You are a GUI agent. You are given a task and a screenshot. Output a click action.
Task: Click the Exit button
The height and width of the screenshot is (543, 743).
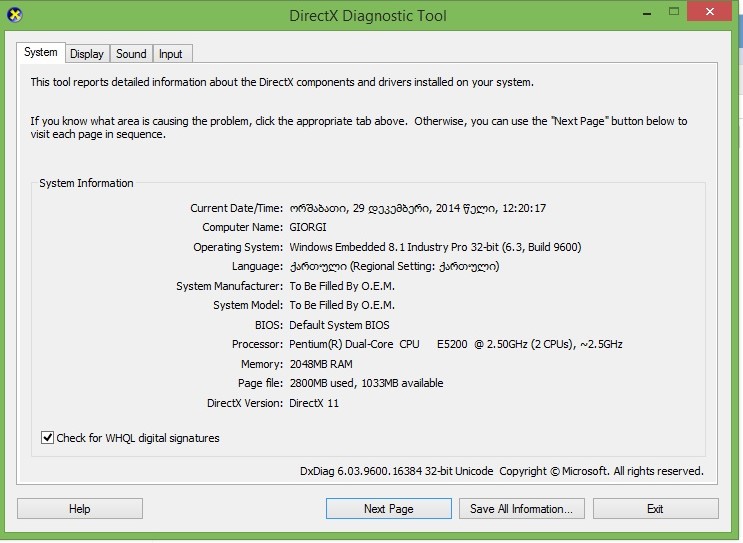[x=655, y=509]
